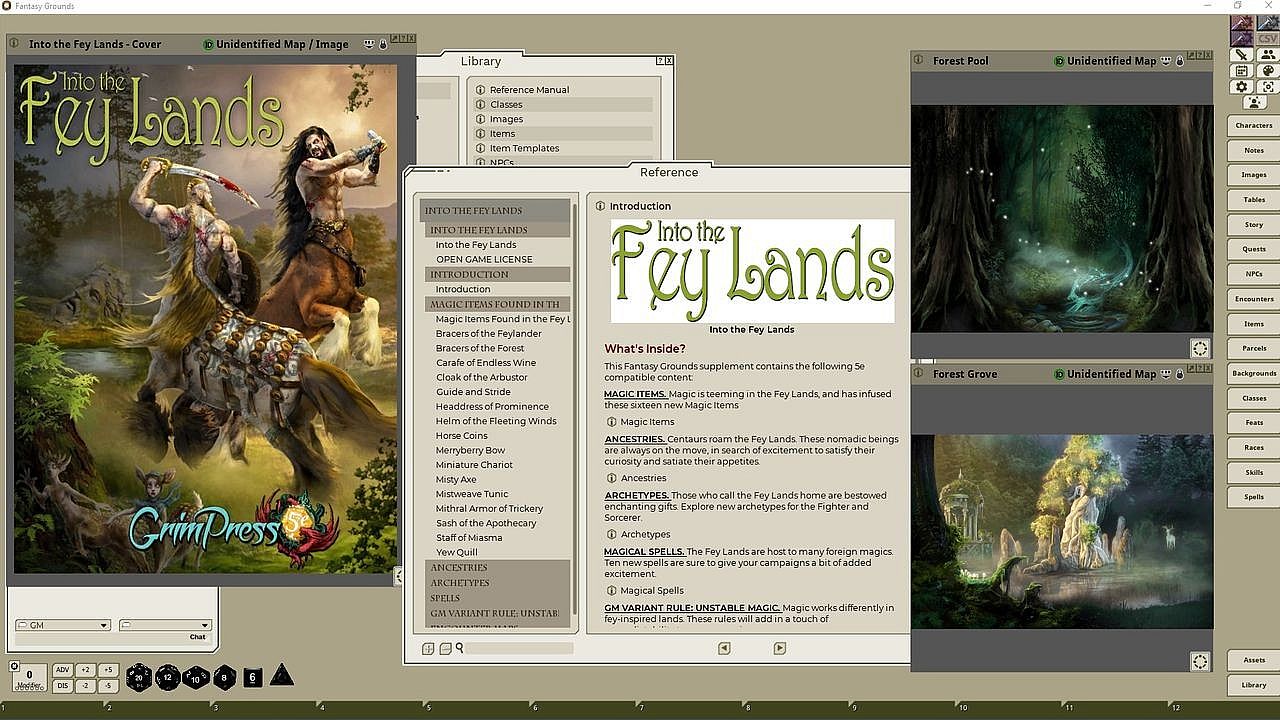1280x720 pixels.
Task: Expand GM VARIANT RULE: UNSTABLE section
Action: 497,613
